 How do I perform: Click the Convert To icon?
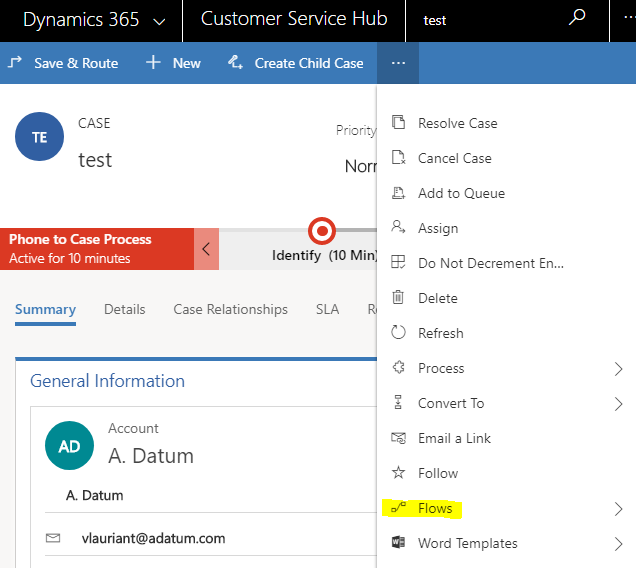398,402
